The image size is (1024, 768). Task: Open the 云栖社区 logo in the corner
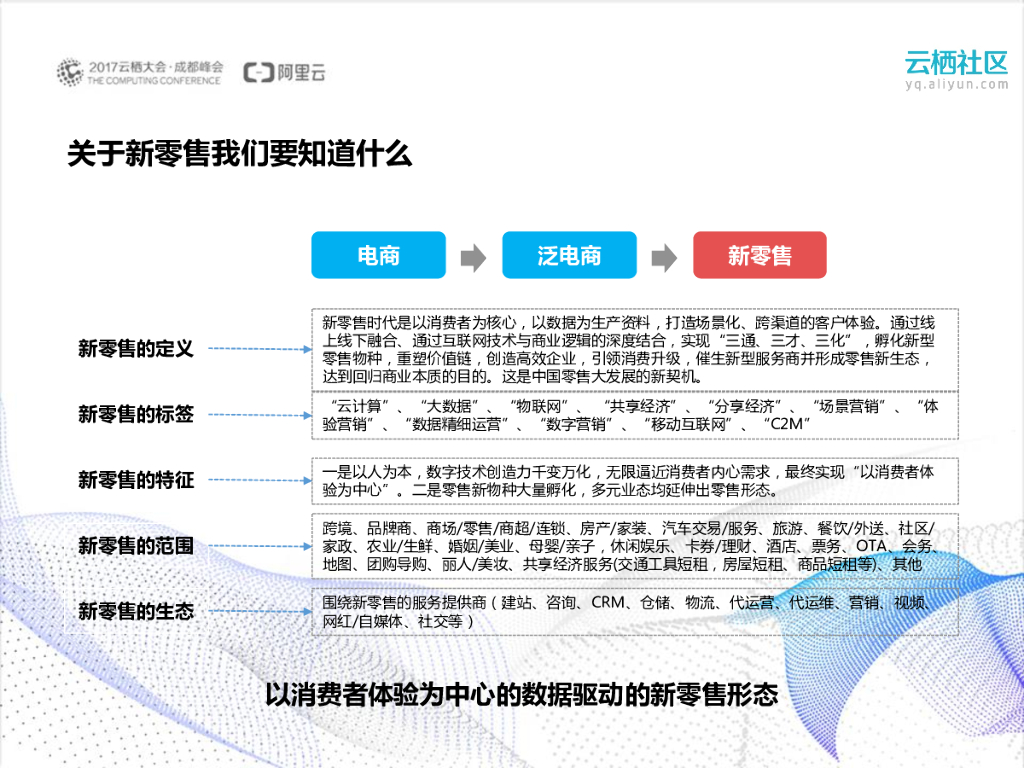pos(956,63)
